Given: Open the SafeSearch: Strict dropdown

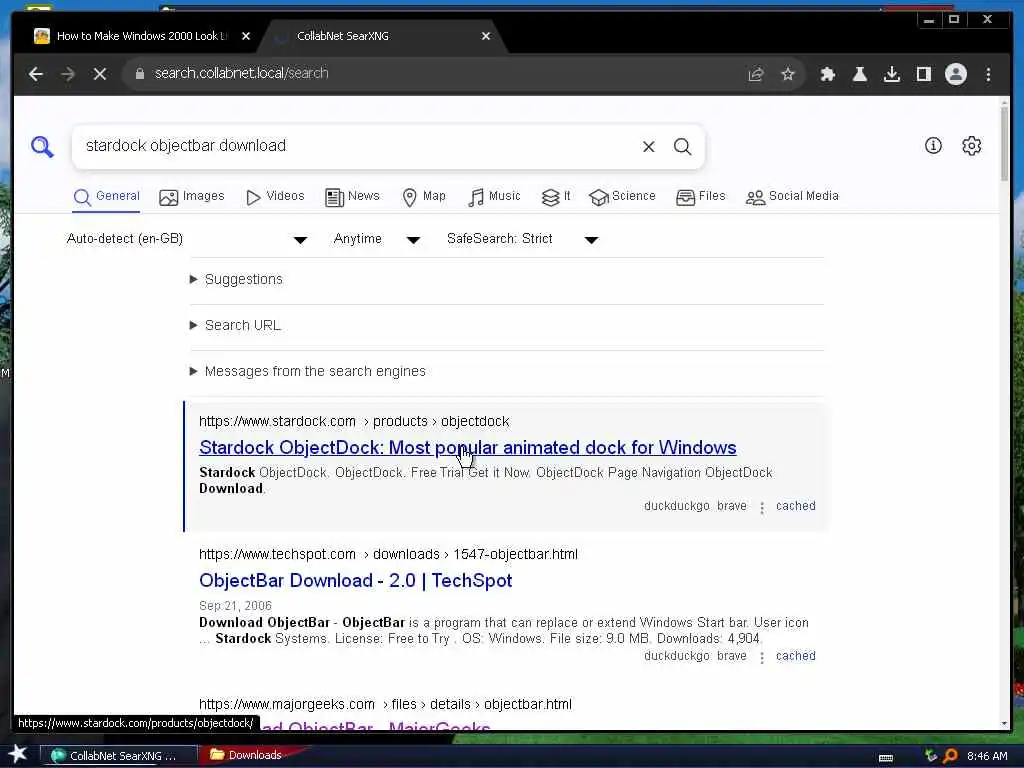Looking at the screenshot, I should click(522, 239).
